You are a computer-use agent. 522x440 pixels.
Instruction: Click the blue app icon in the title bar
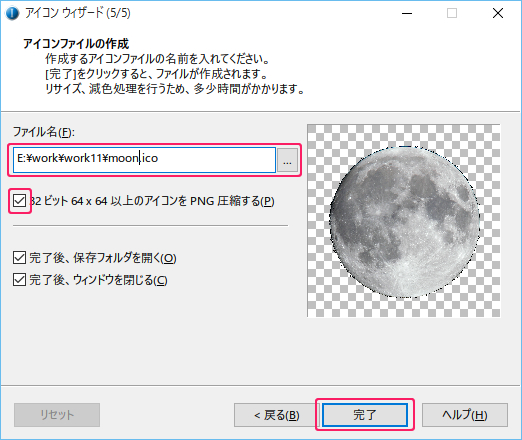pyautogui.click(x=12, y=13)
